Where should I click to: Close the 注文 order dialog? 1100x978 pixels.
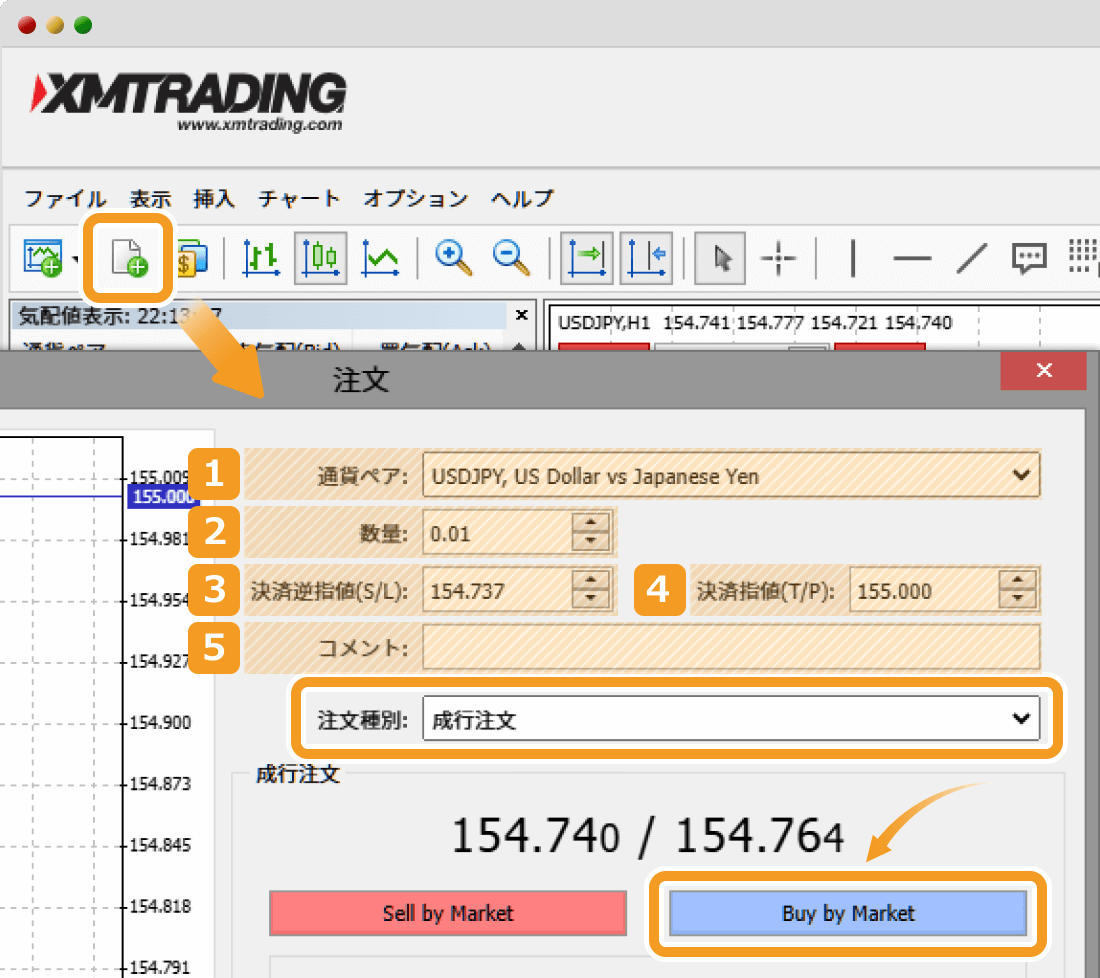[x=1044, y=370]
